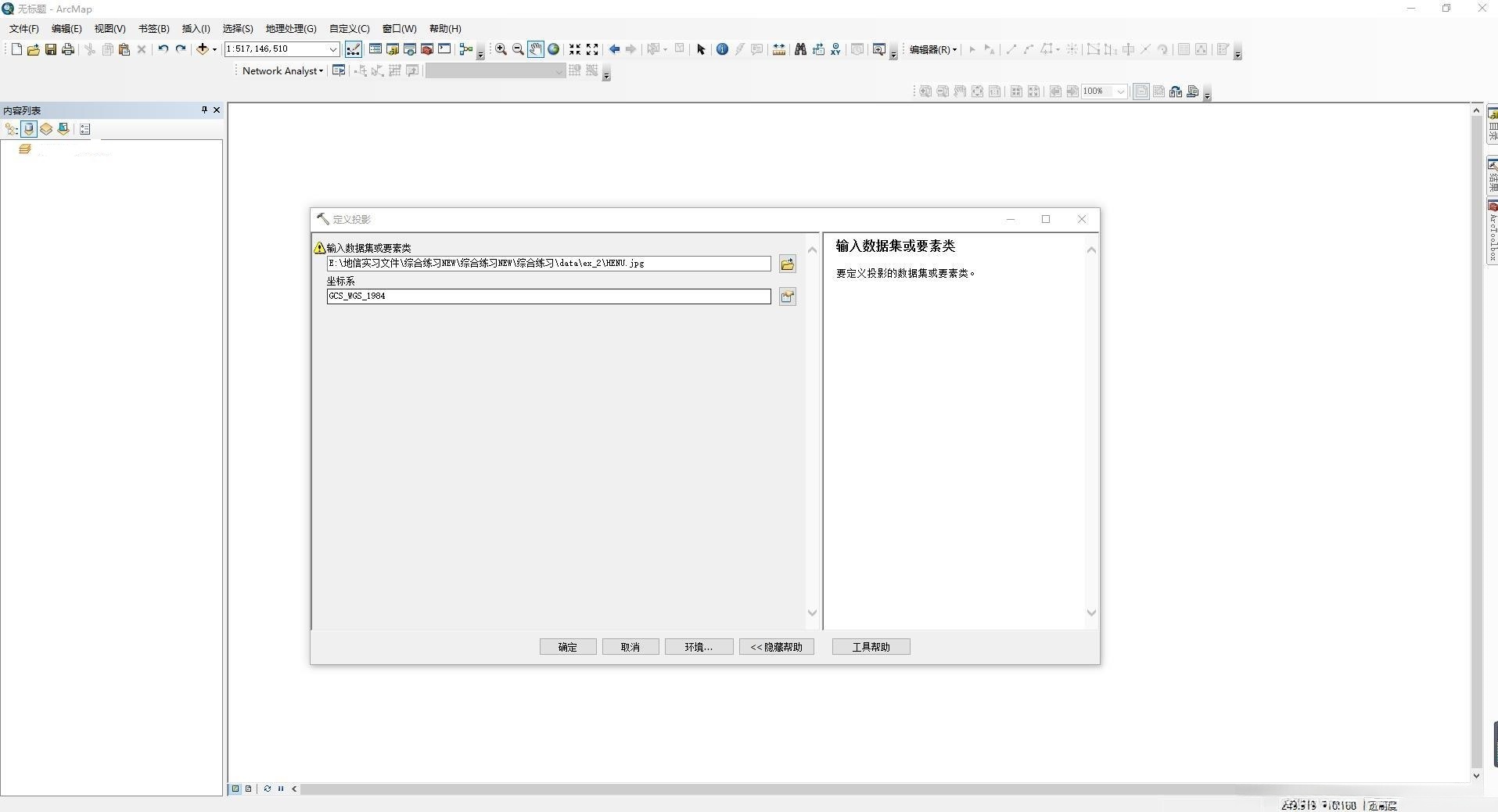1498x812 pixels.
Task: Click the Add Data button
Action: point(203,49)
